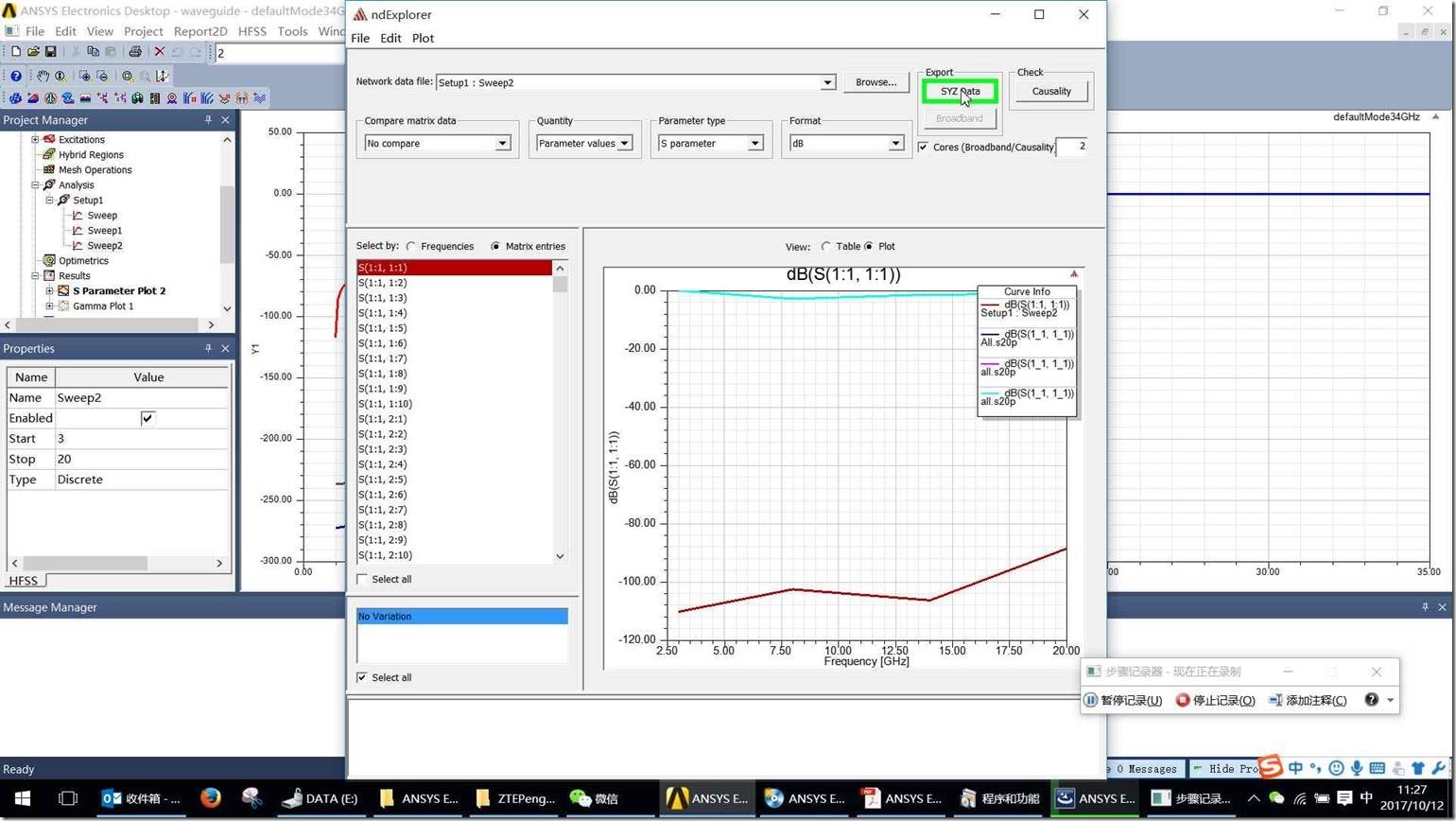Open Firefox from the taskbar

210,798
